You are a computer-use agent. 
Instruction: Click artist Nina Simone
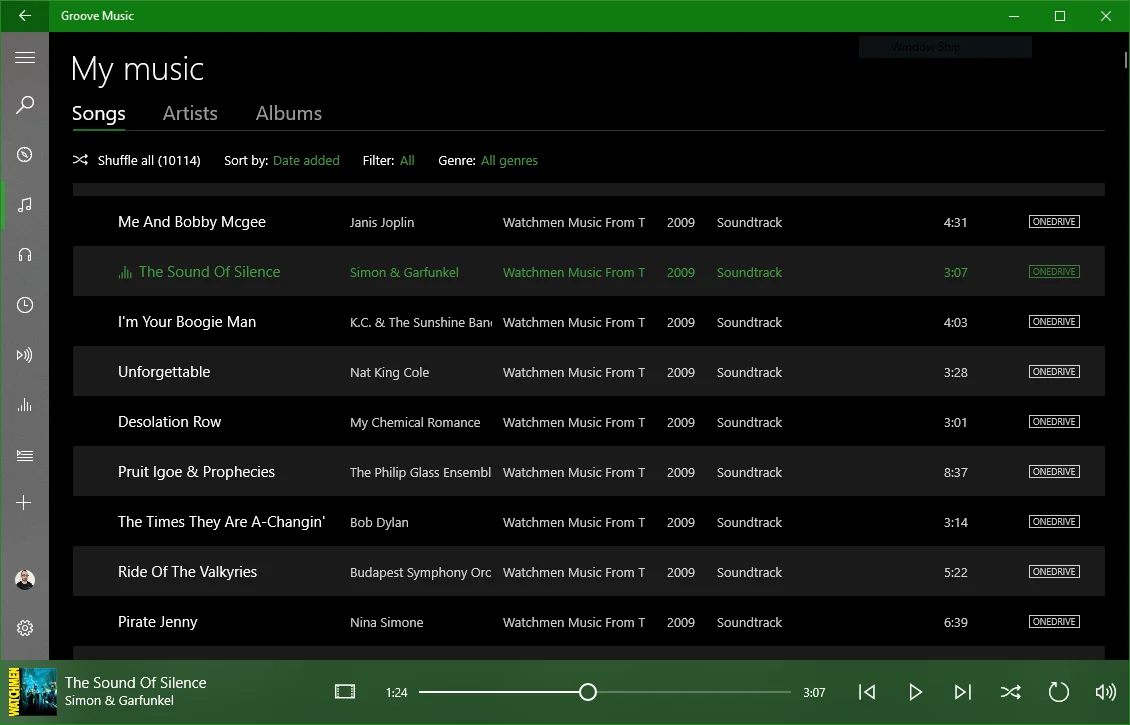pyautogui.click(x=386, y=623)
